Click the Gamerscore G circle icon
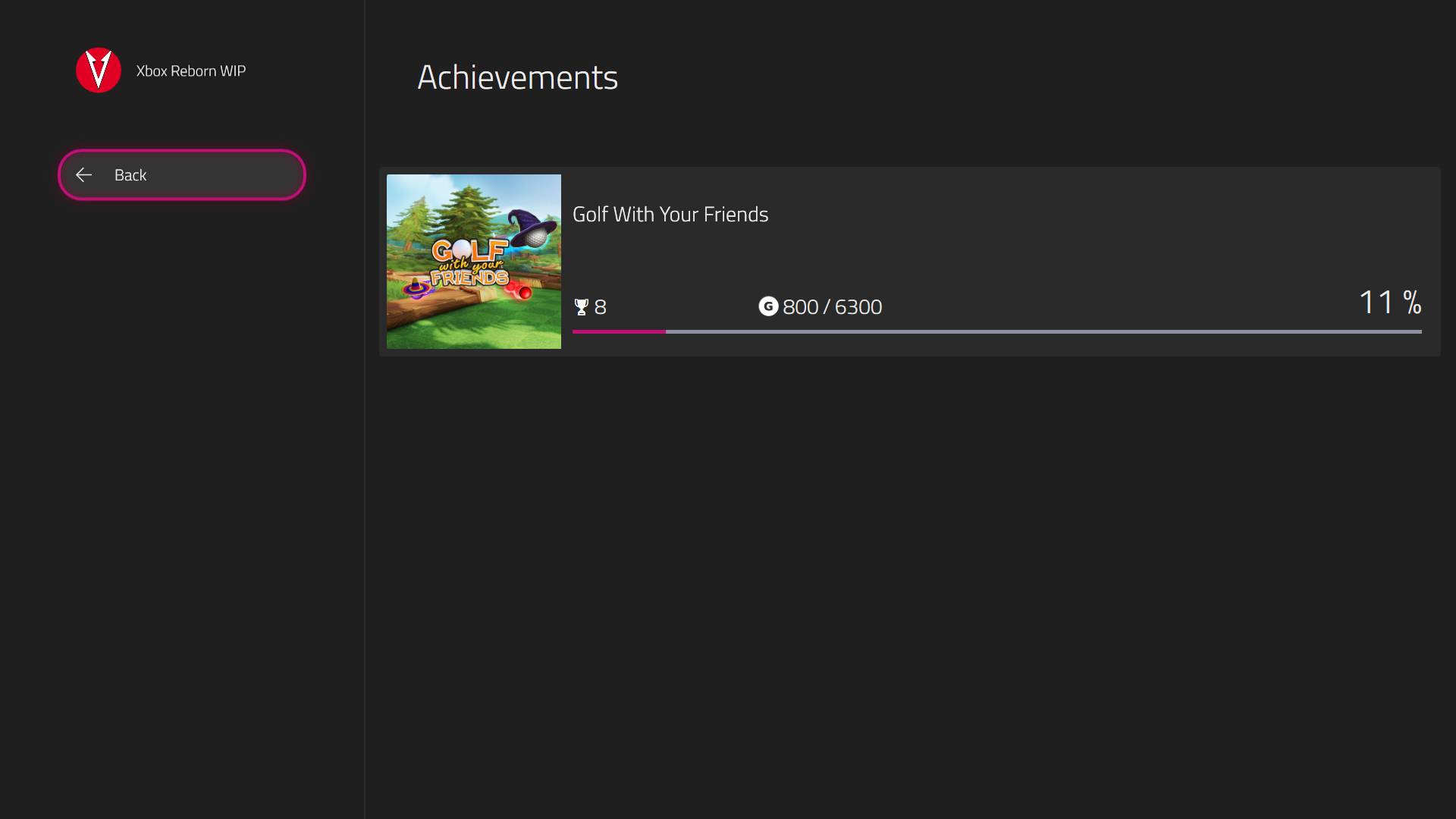Image resolution: width=1456 pixels, height=819 pixels. pos(768,306)
